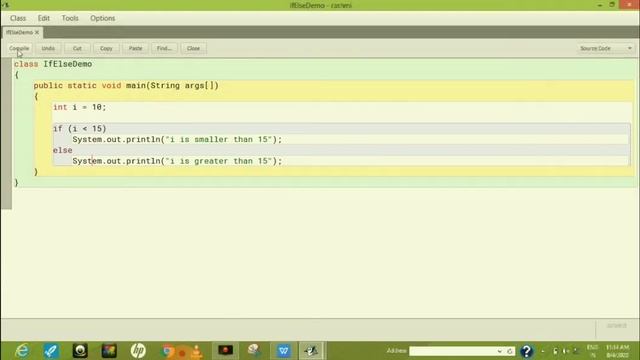Click the println 'i is smaller than 15' line
The height and width of the screenshot is (360, 640).
click(177, 140)
